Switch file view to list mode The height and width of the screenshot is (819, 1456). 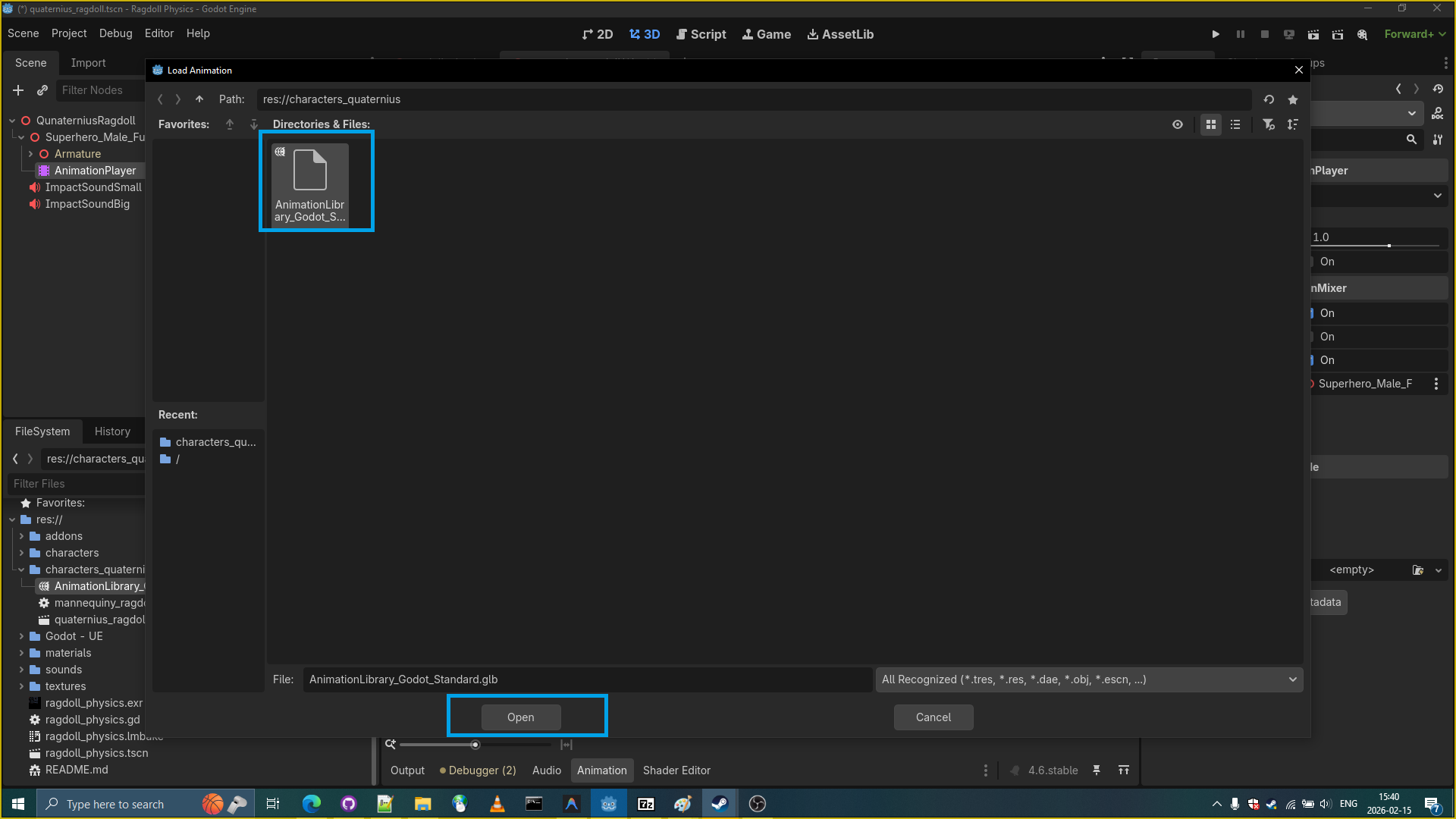tap(1235, 124)
